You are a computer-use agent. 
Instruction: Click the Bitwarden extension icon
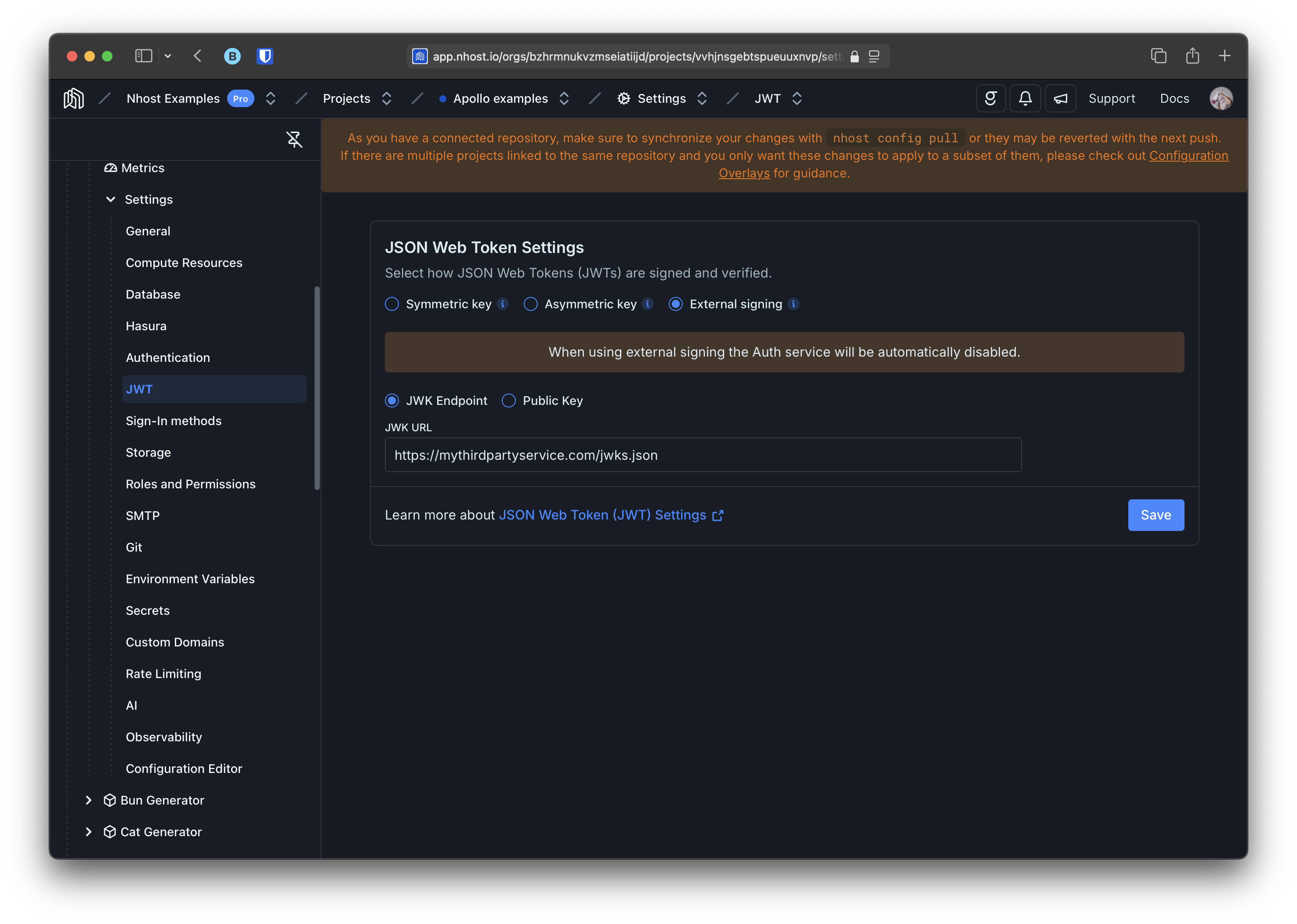pos(264,56)
